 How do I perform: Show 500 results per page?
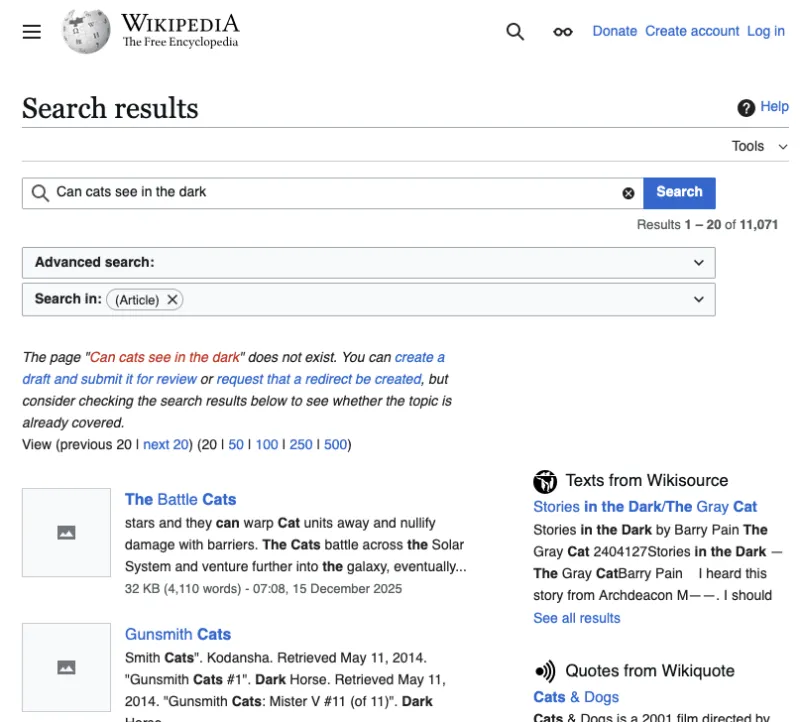pos(335,444)
